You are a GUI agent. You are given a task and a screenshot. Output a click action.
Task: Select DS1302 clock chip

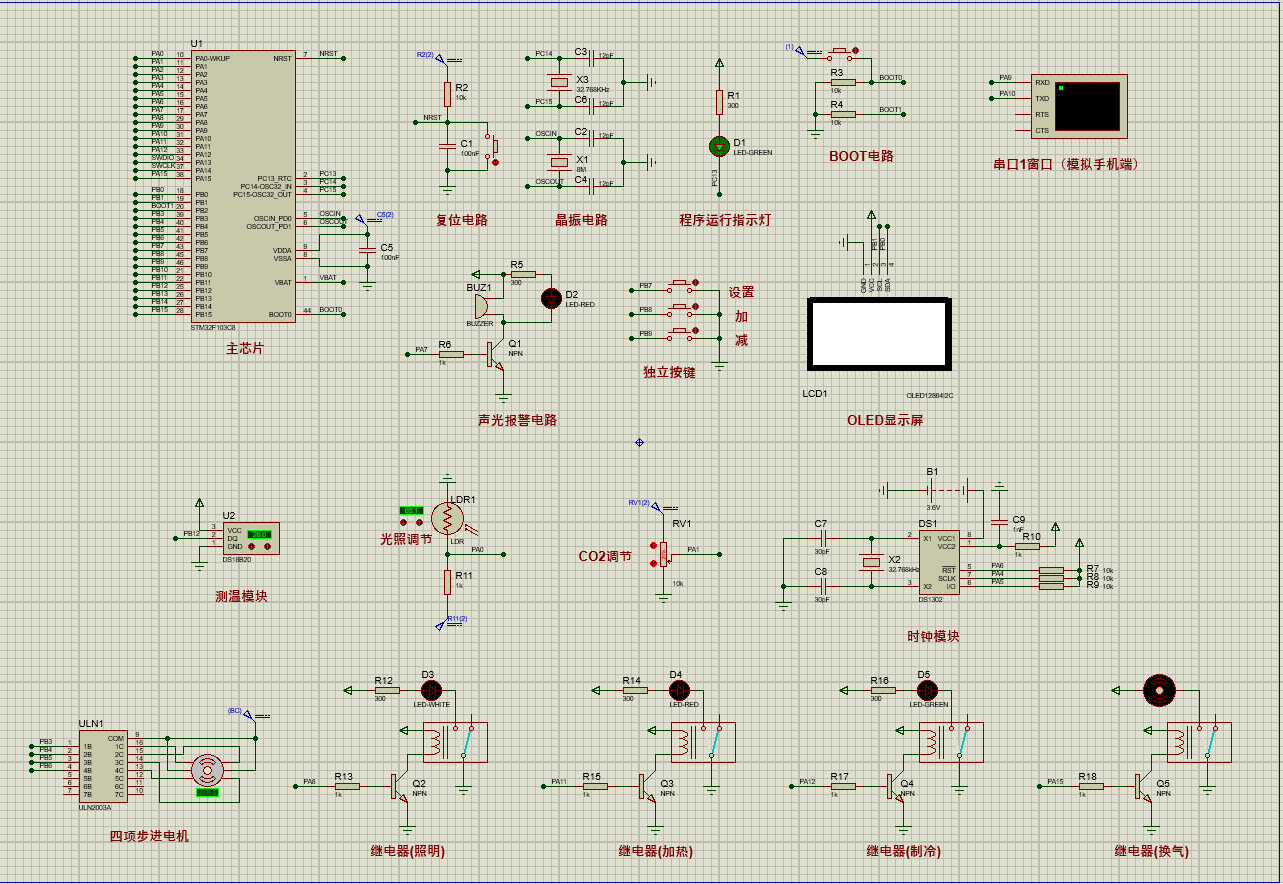pos(939,562)
